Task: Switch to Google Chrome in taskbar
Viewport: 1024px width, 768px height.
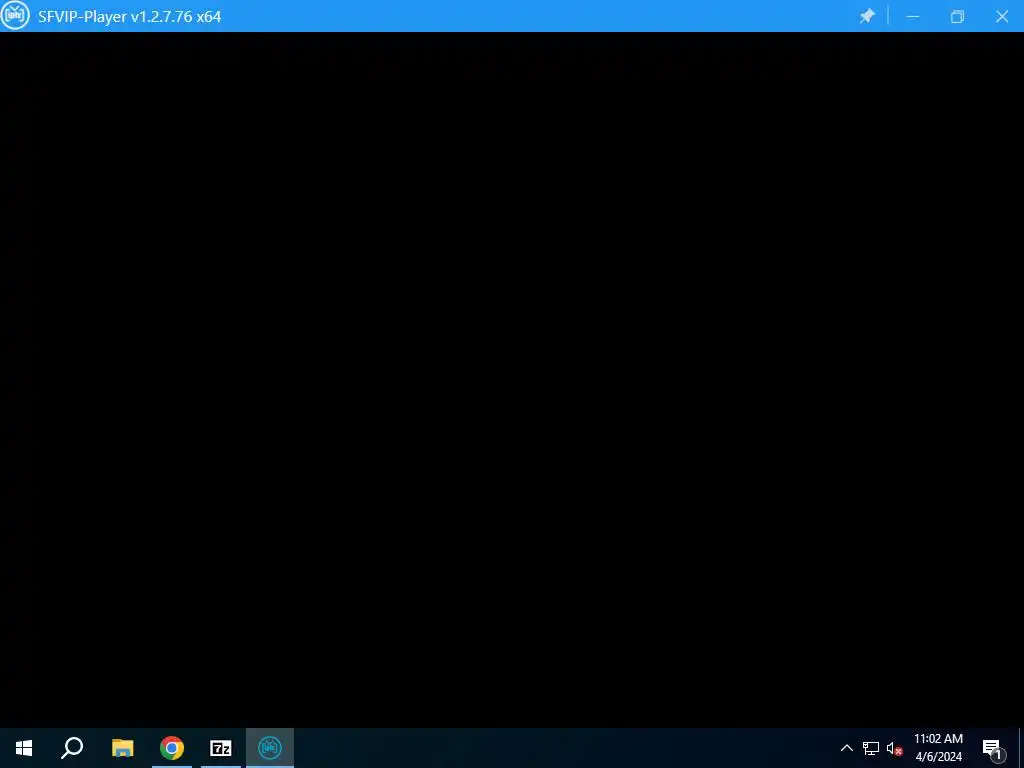Action: [172, 748]
